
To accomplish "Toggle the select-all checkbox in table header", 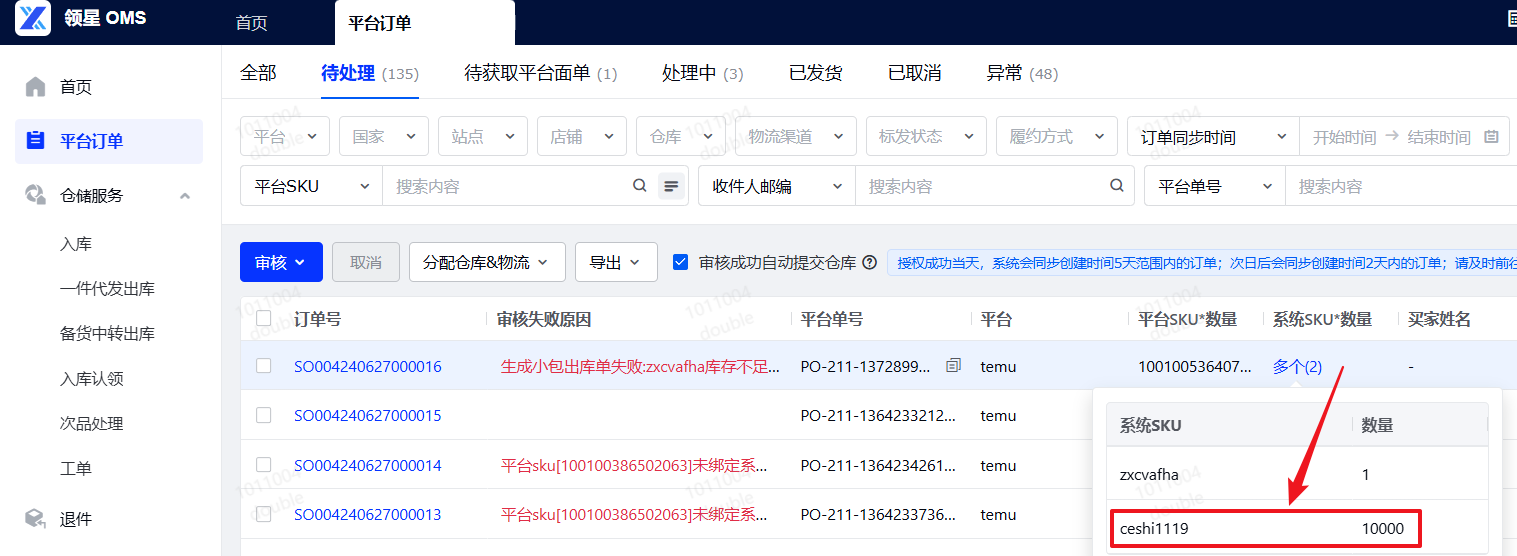I will pyautogui.click(x=264, y=318).
